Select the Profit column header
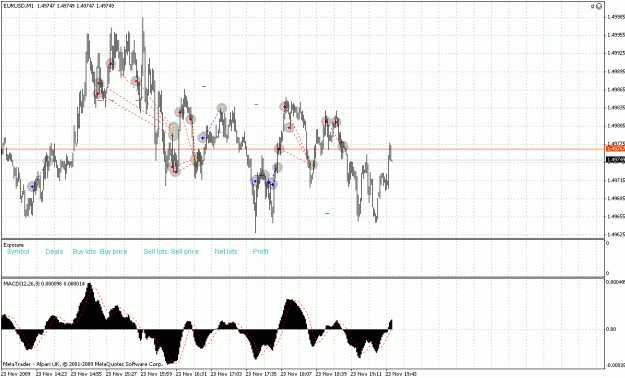Screen dimensions: 625x378 point(261,252)
